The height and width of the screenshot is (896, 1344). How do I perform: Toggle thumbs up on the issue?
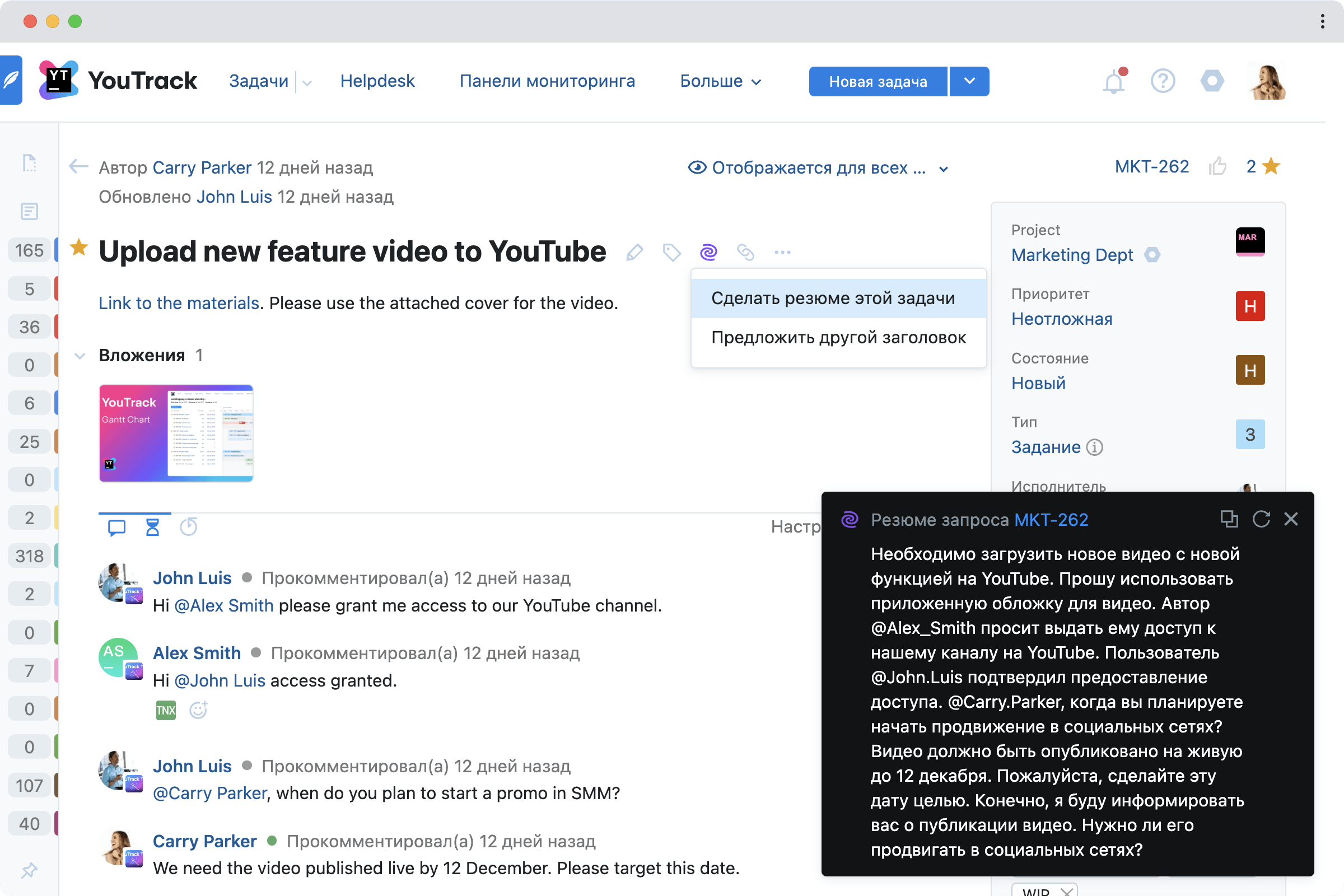tap(1217, 166)
